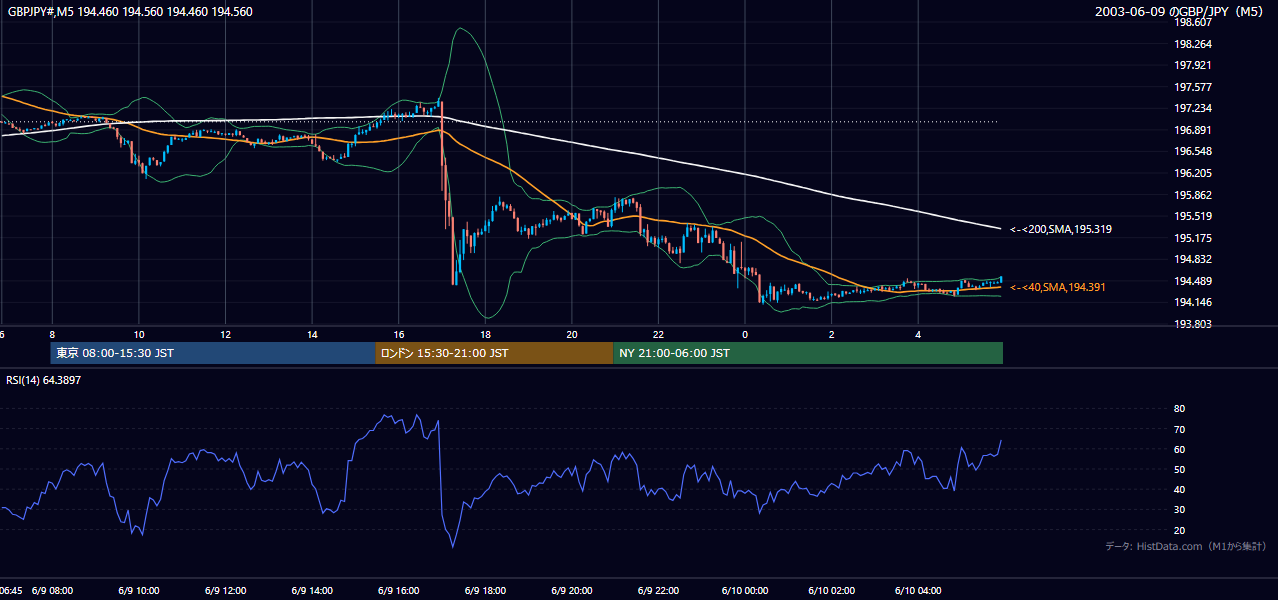Click the 6/10 04:00 time axis label
The image size is (1278, 600).
pyautogui.click(x=918, y=590)
